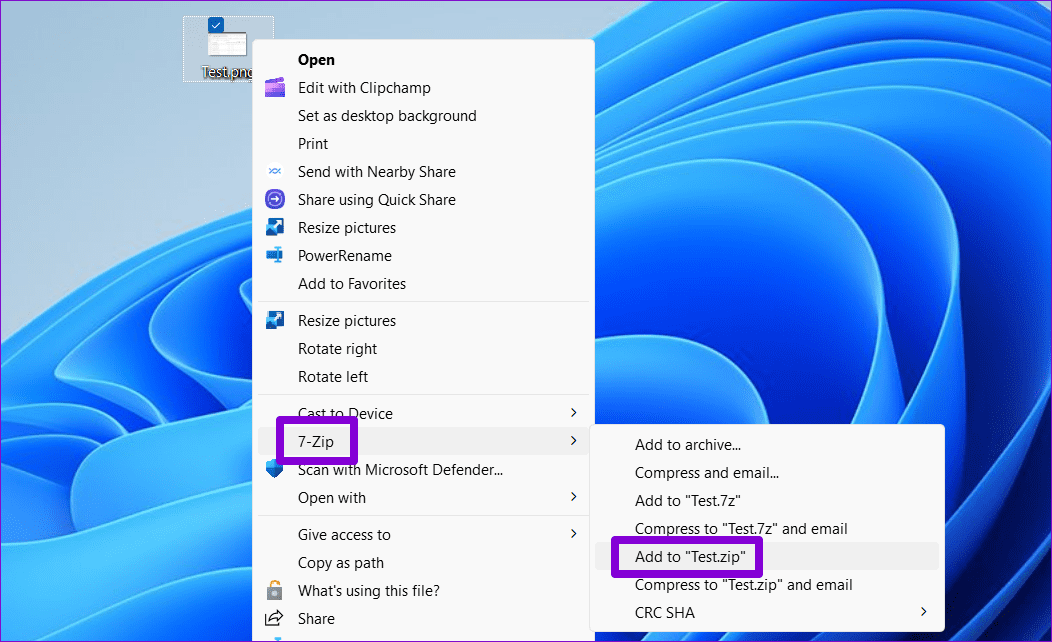The width and height of the screenshot is (1052, 642).
Task: Expand the Give access to options
Action: pyautogui.click(x=573, y=534)
